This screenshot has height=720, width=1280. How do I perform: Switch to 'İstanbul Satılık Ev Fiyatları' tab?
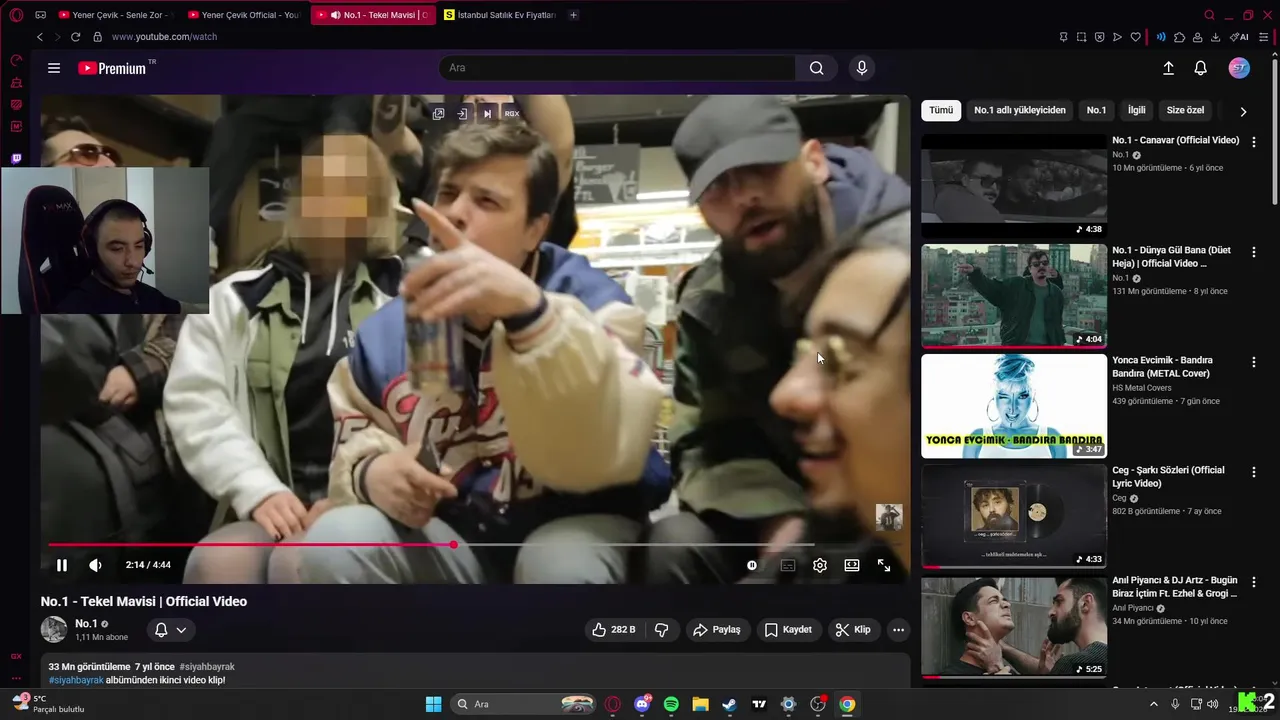tap(499, 15)
